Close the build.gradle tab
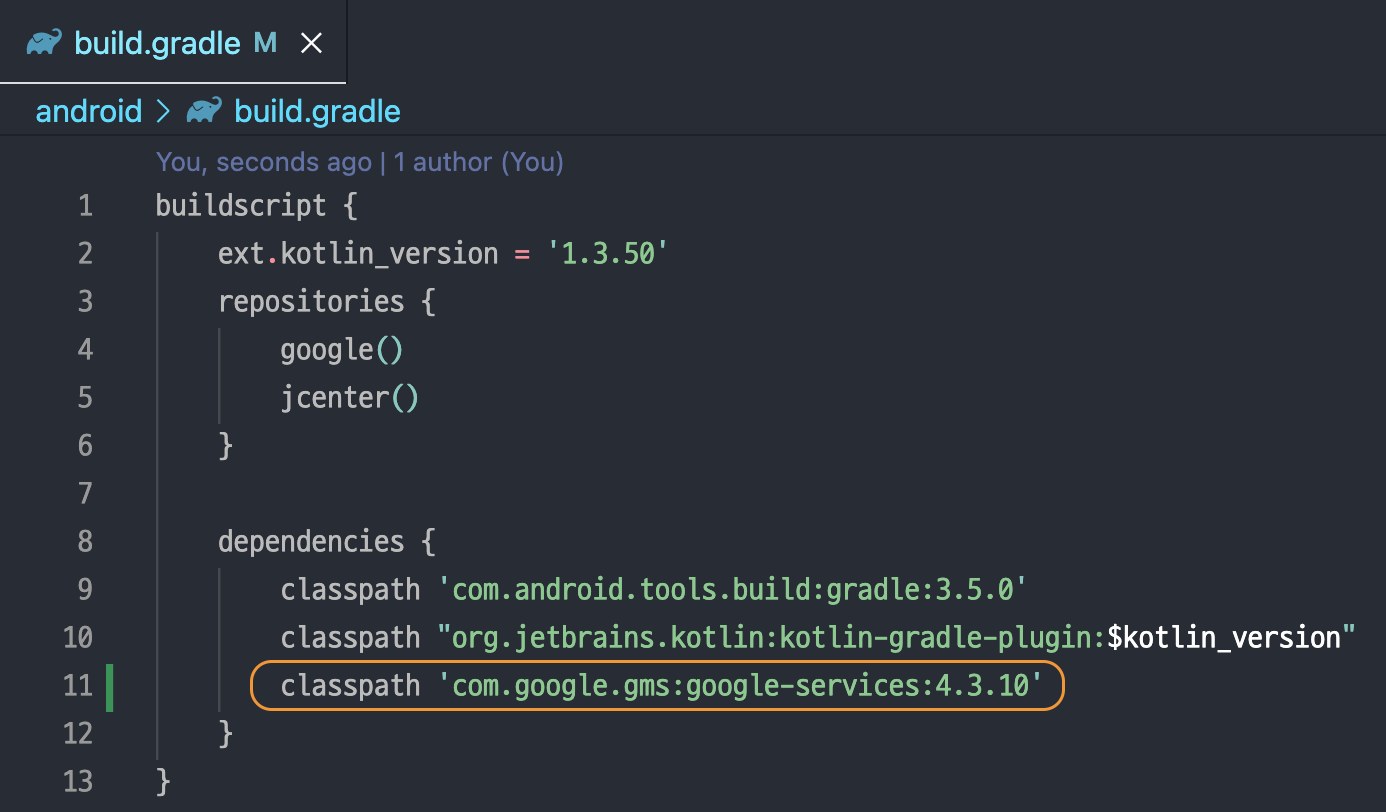This screenshot has height=812, width=1386. [312, 43]
